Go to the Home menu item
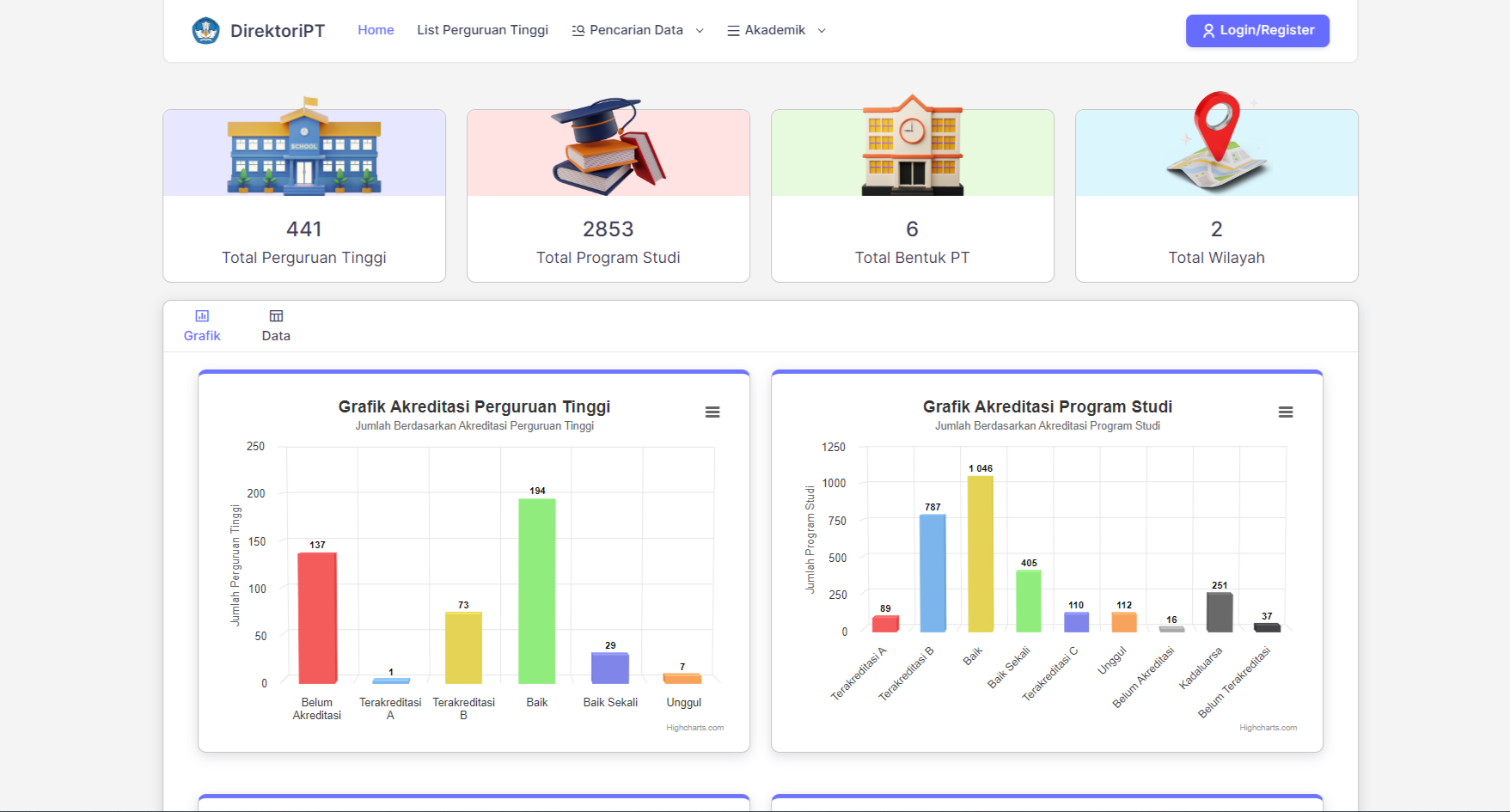 point(376,30)
